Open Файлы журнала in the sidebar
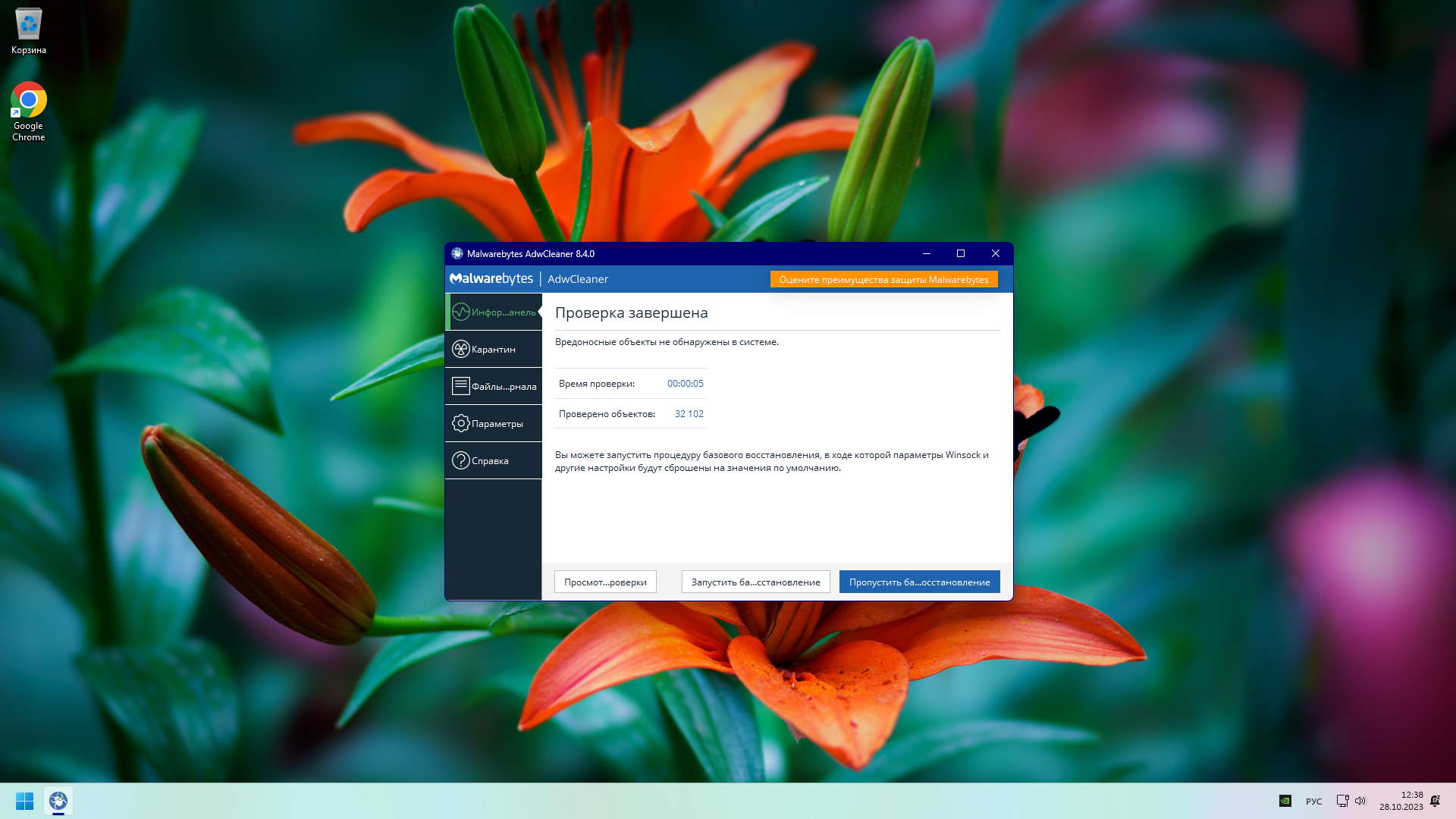This screenshot has width=1456, height=819. click(x=493, y=386)
